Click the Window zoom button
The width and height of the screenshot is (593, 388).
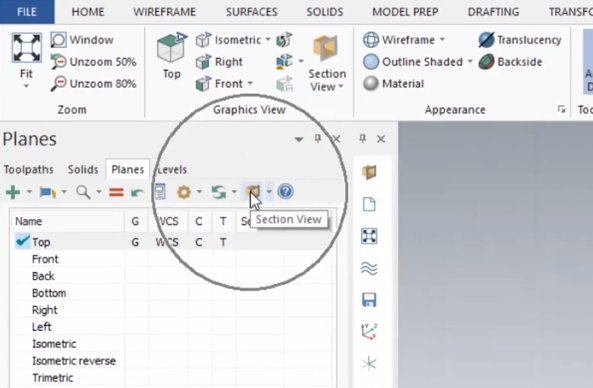[x=82, y=40]
